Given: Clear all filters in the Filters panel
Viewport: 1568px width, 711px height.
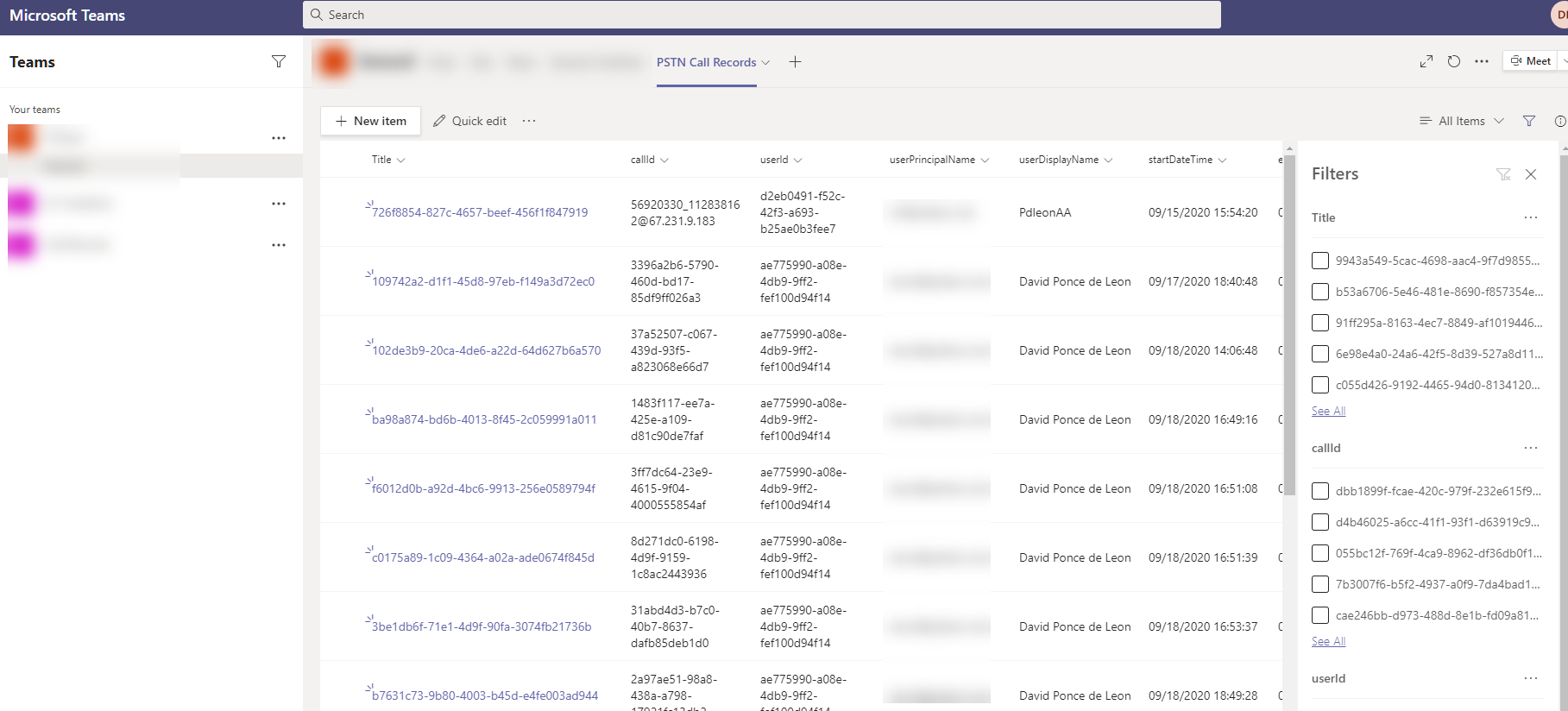Looking at the screenshot, I should [x=1503, y=174].
